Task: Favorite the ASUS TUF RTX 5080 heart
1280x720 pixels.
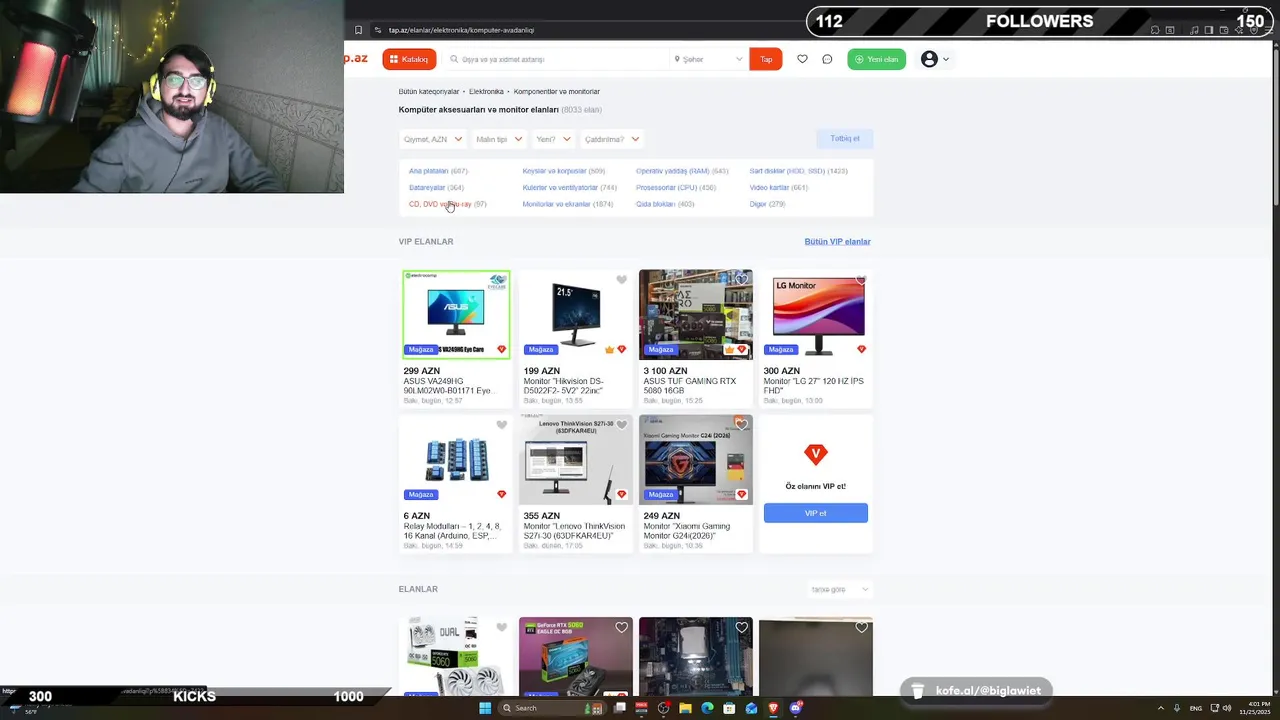Action: pyautogui.click(x=741, y=280)
